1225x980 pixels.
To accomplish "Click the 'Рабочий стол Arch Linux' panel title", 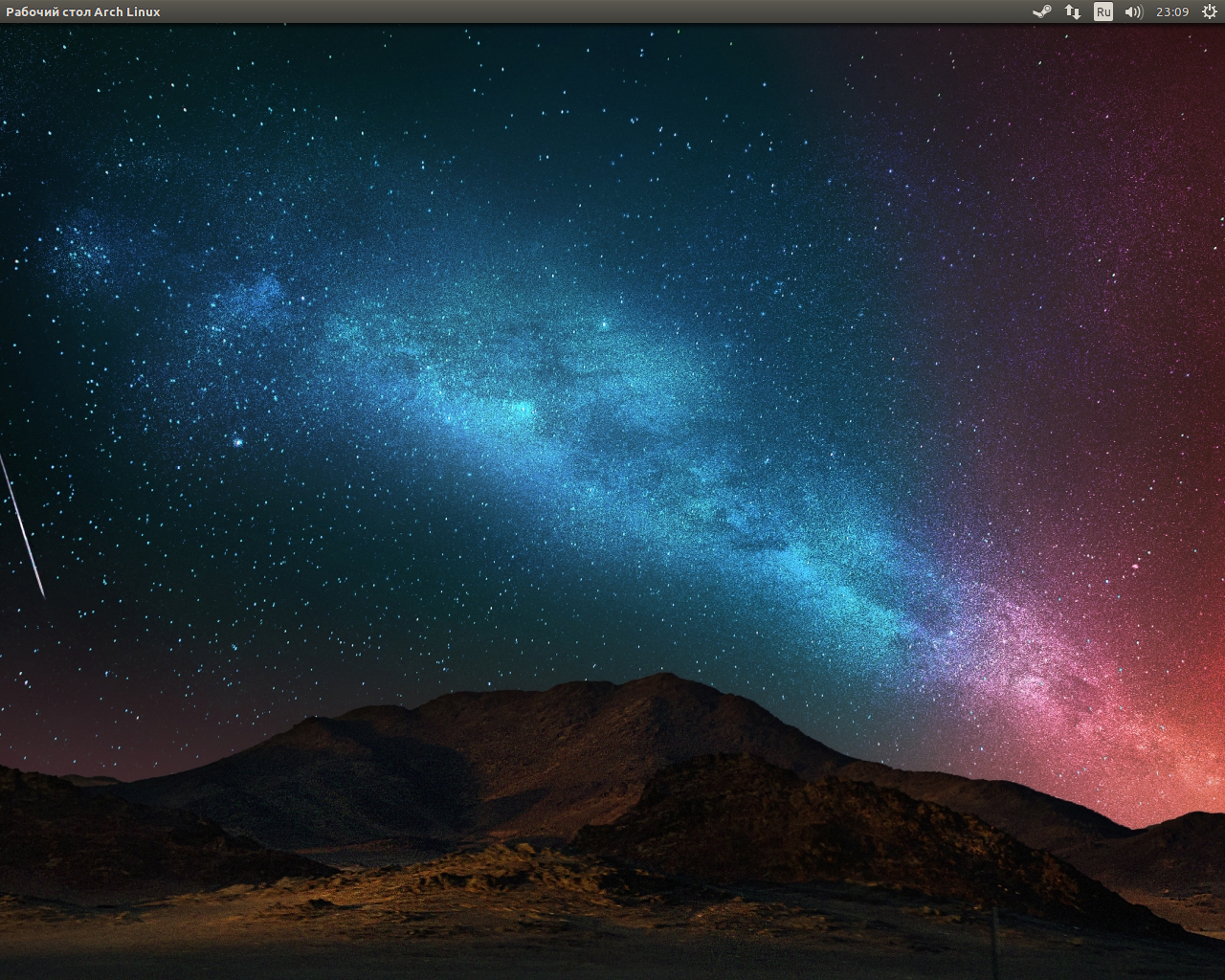I will click(83, 11).
